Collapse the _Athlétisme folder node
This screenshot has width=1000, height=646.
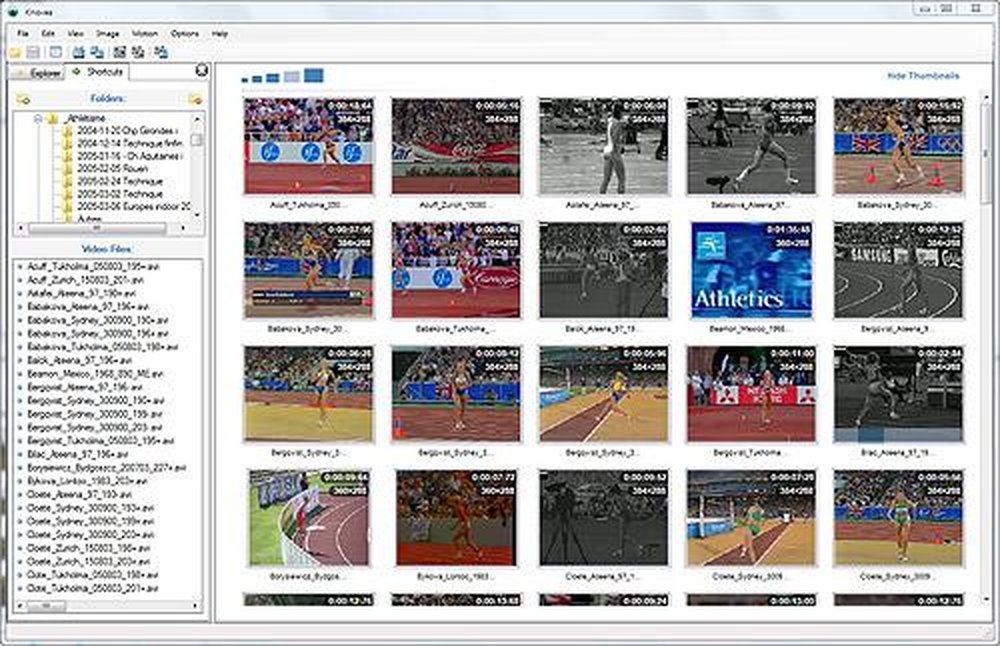(x=38, y=118)
